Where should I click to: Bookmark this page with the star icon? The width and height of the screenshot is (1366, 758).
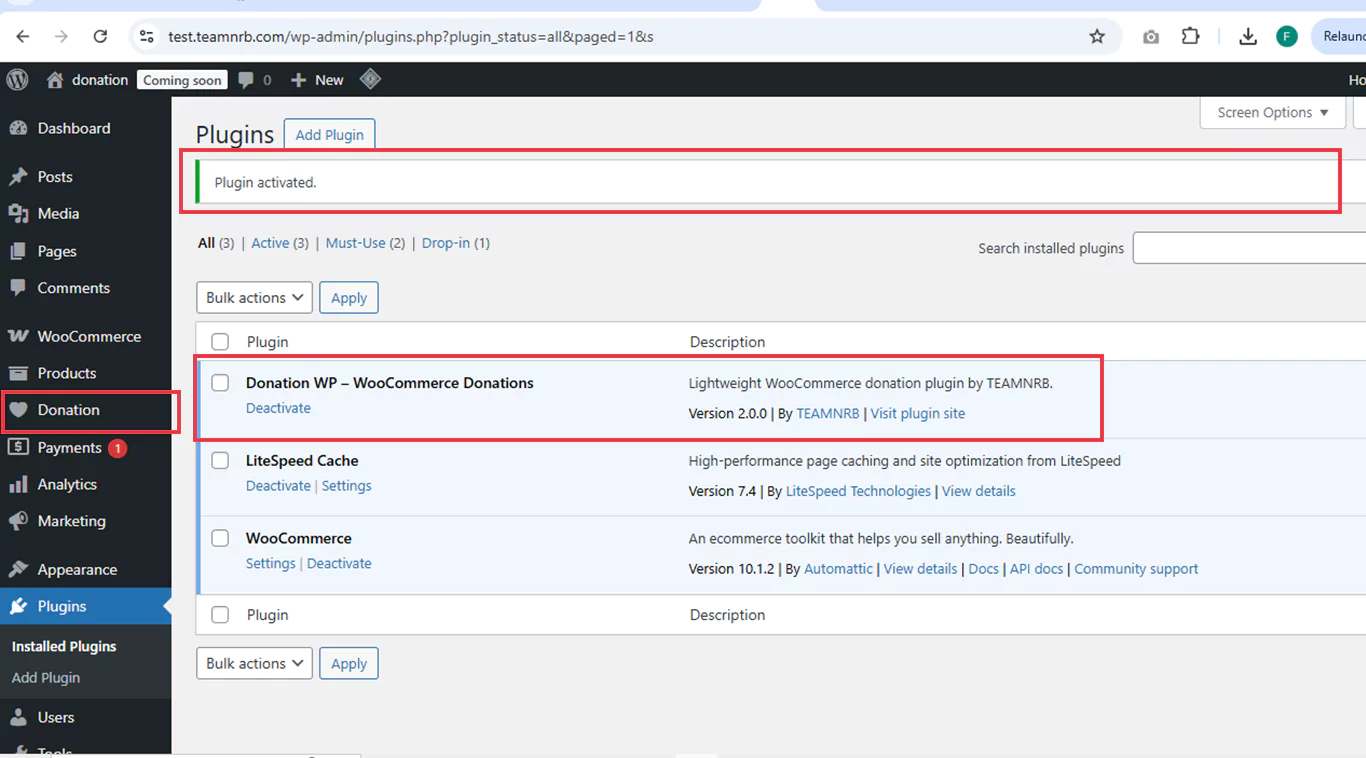coord(1097,37)
